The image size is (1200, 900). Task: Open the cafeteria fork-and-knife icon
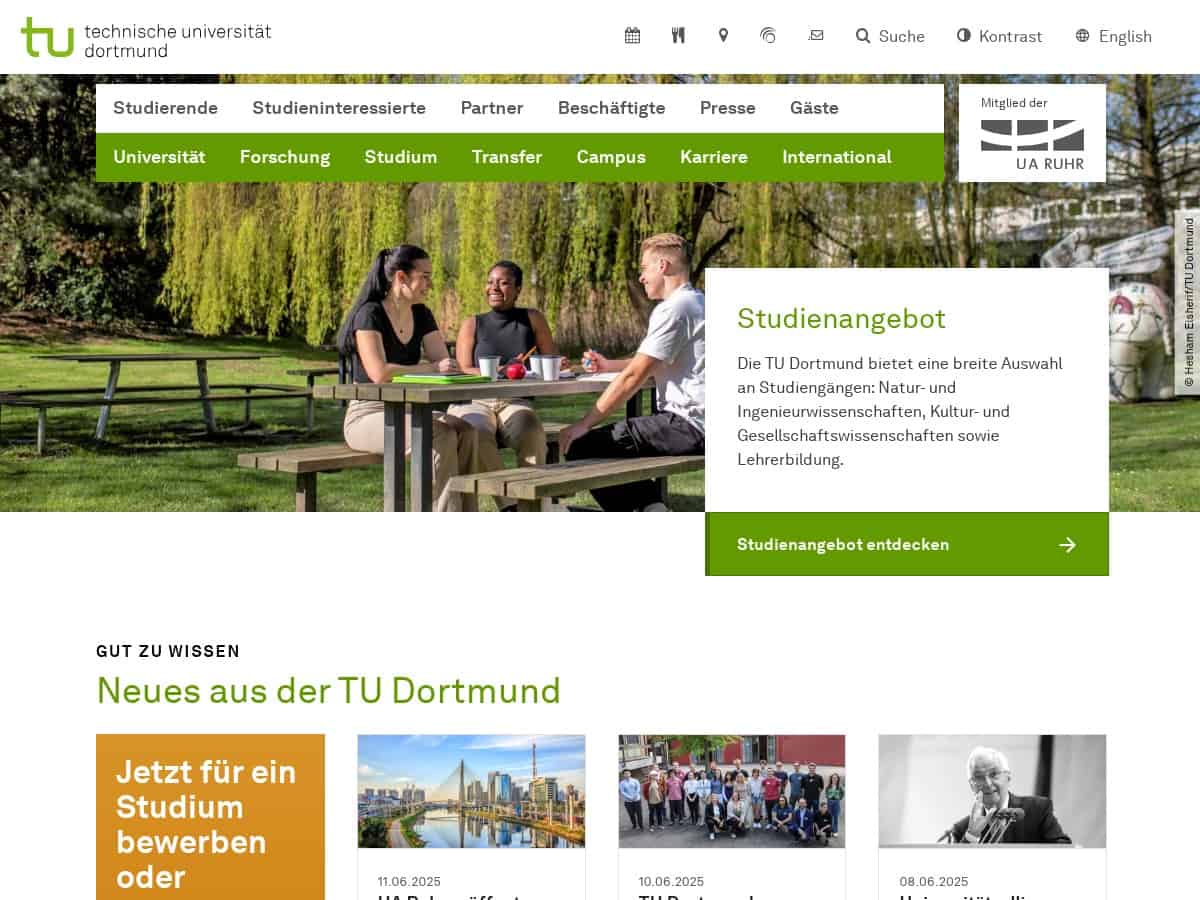click(678, 36)
